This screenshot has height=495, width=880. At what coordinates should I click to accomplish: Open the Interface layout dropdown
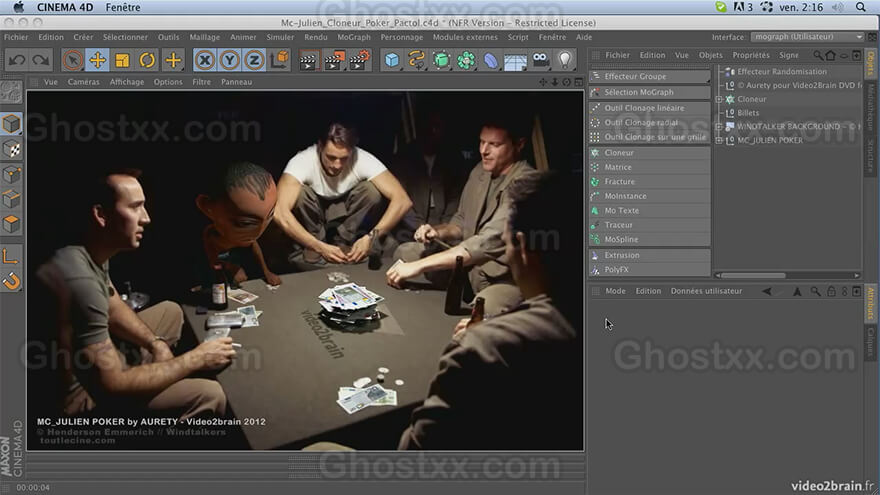(x=808, y=37)
